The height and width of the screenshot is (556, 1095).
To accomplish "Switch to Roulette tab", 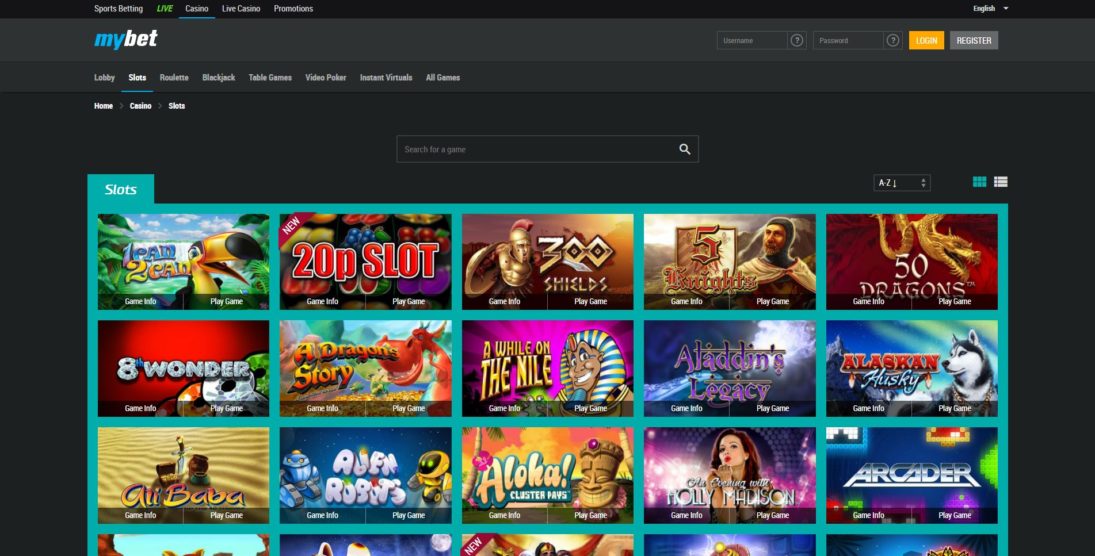I will [174, 78].
